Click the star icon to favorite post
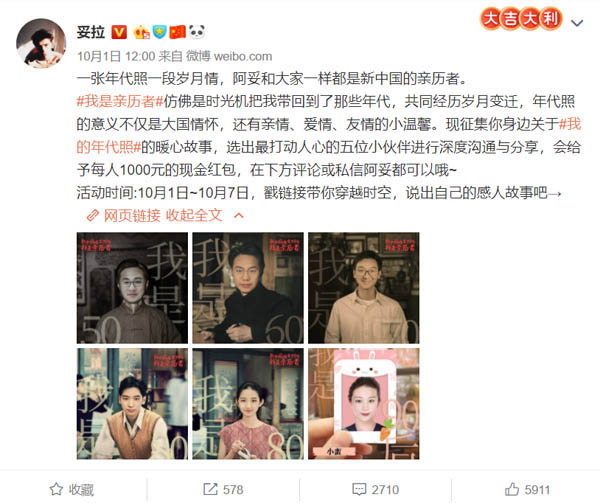The width and height of the screenshot is (600, 503). click(x=56, y=489)
